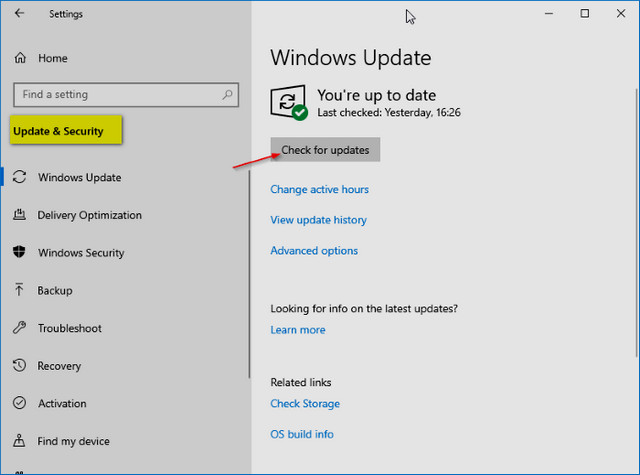Viewport: 640px width, 475px height.
Task: Open Delivery Optimization settings
Action: [89, 215]
